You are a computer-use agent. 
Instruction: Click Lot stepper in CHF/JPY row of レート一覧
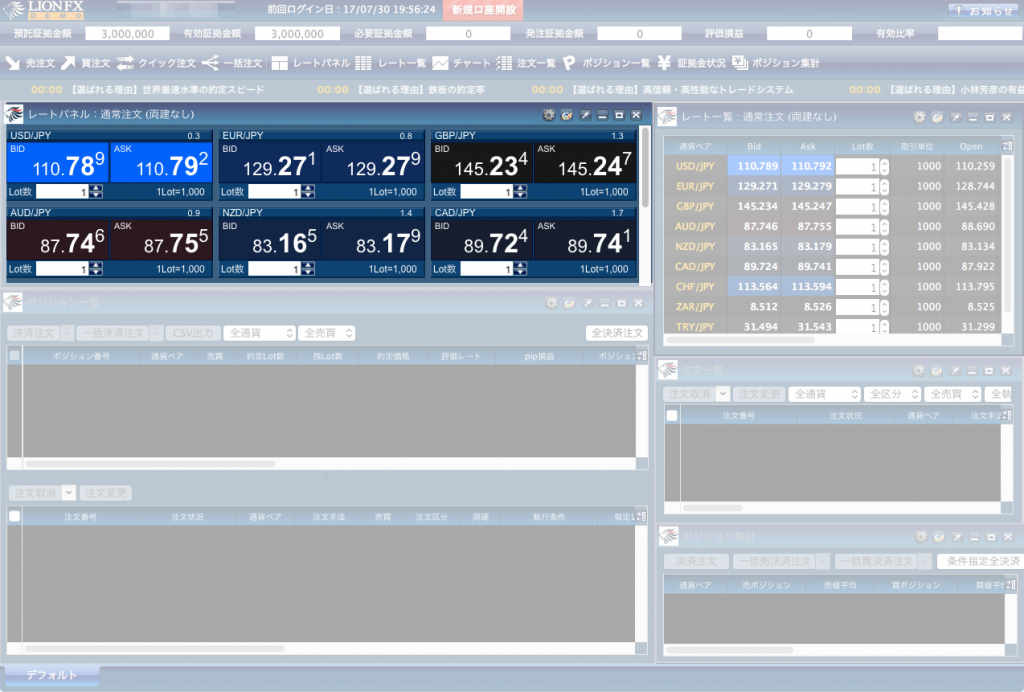point(884,287)
